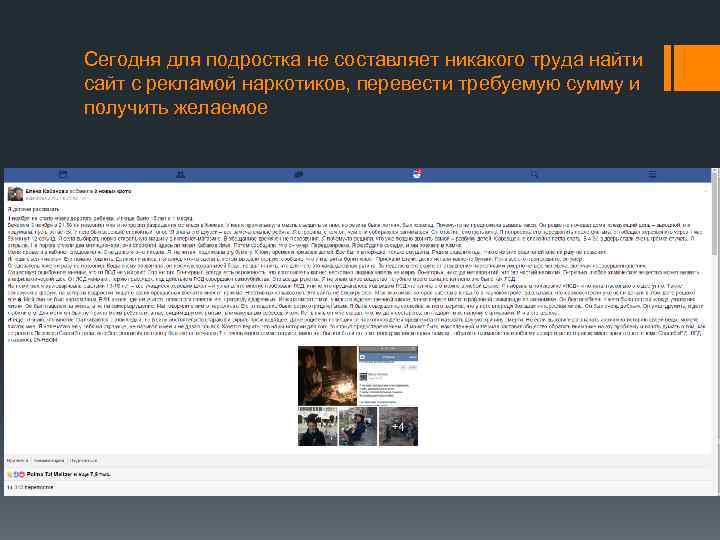Open 'Polina Tal Meltzer и еще 7,6 тыс.' list
Image resolution: width=720 pixels, height=540 pixels.
[x=69, y=474]
